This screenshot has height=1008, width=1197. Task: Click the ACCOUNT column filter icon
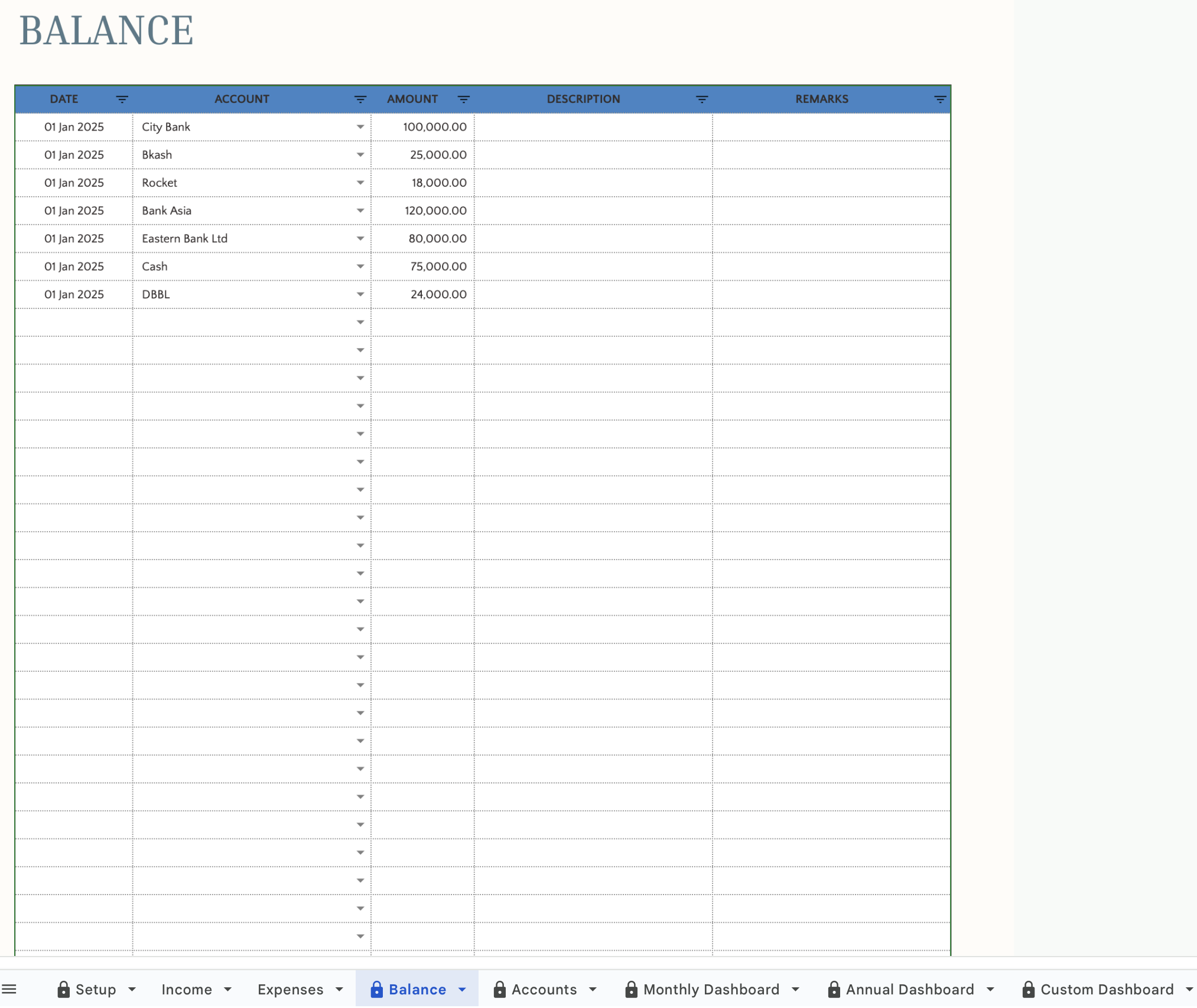[x=360, y=99]
